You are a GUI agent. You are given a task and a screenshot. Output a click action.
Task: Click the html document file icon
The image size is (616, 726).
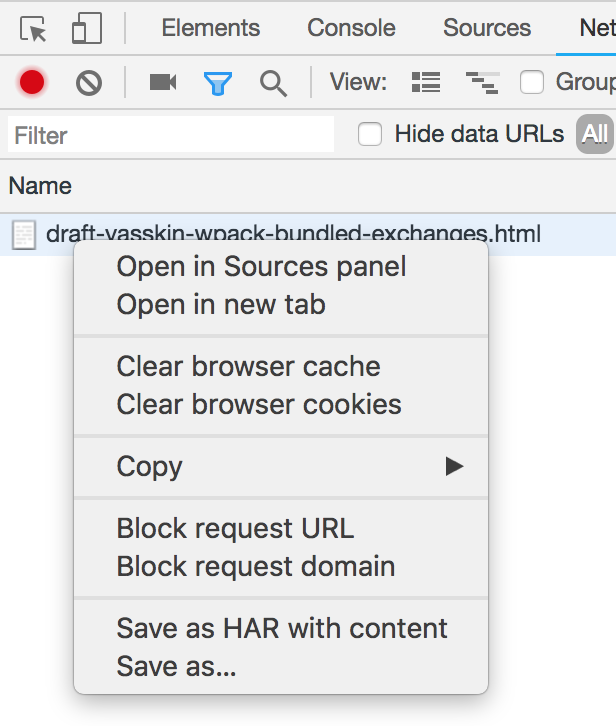24,235
